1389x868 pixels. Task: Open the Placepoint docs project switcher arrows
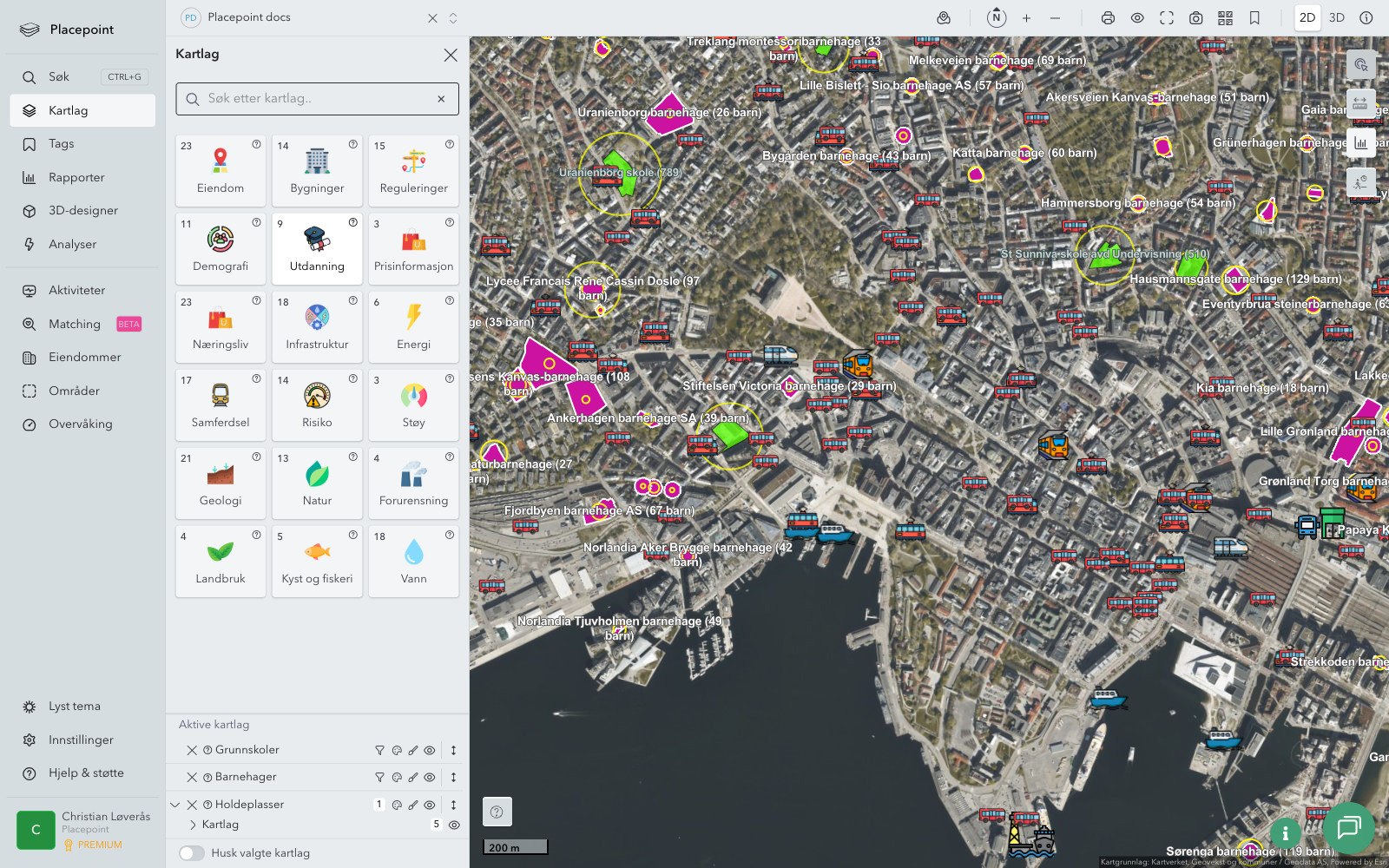(x=453, y=18)
